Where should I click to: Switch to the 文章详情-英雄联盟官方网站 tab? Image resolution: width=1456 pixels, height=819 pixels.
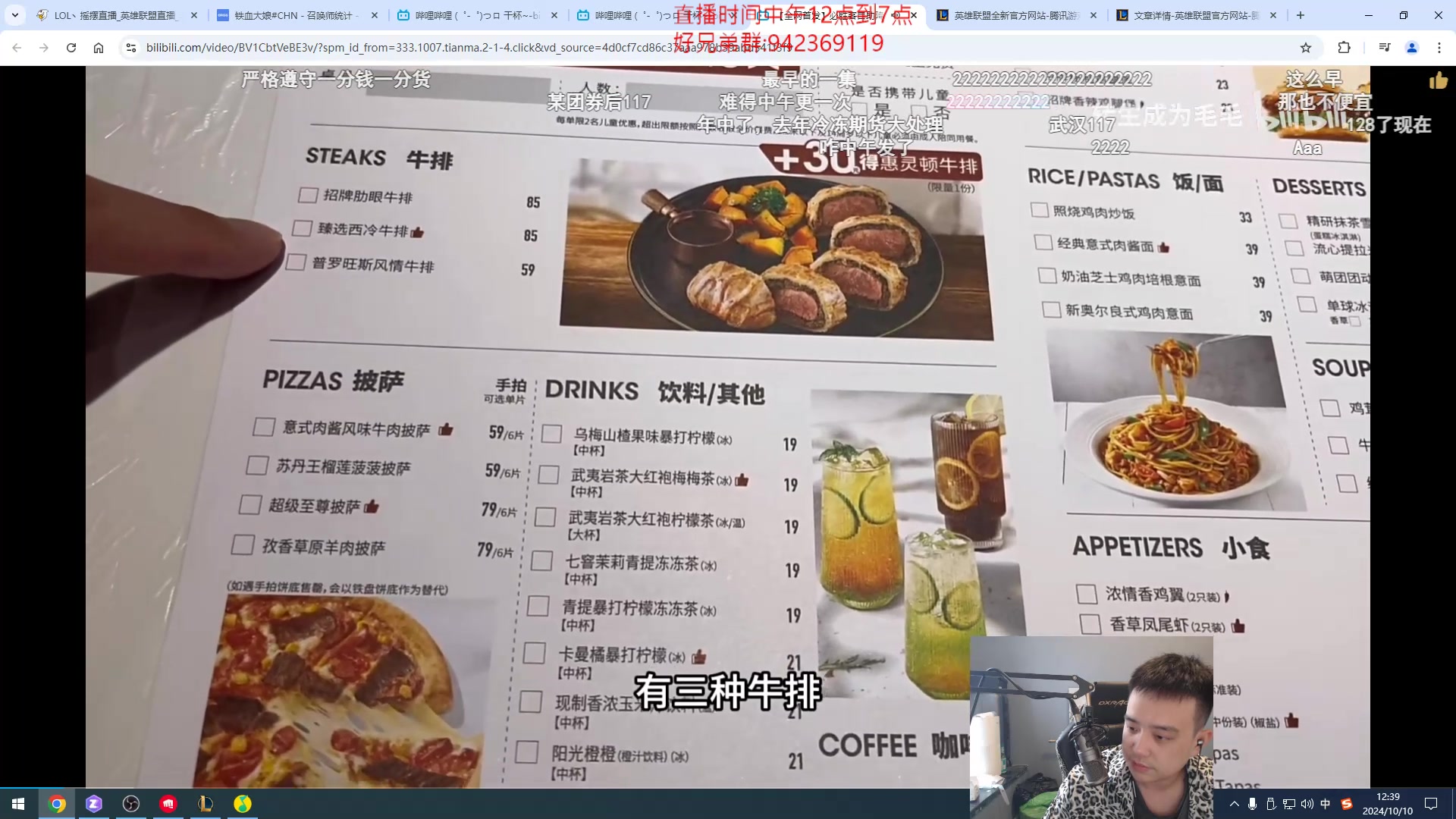click(1195, 15)
